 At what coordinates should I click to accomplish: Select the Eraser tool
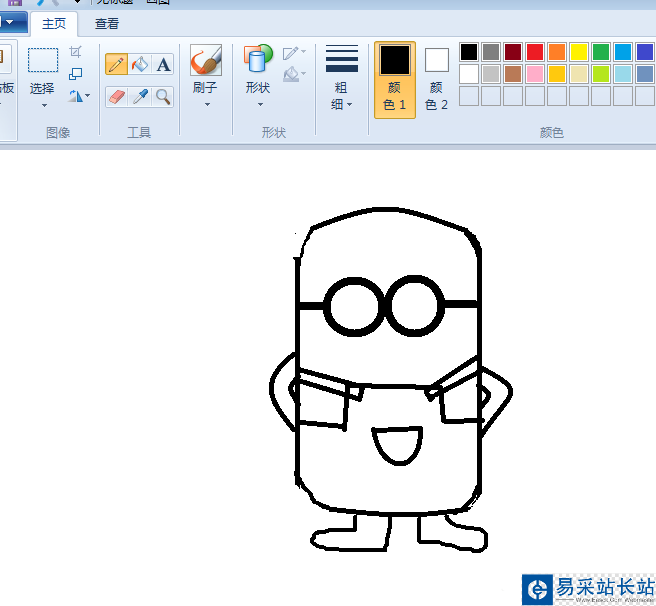pos(116,97)
